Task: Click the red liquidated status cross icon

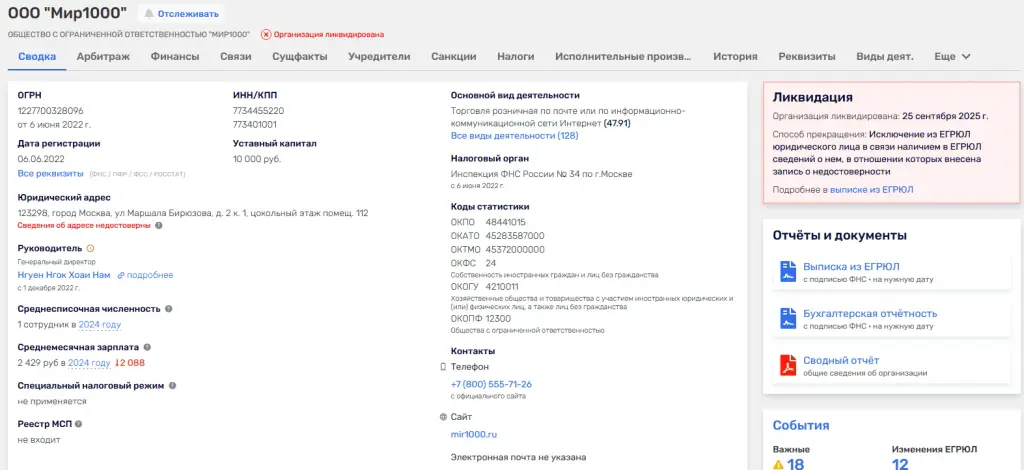Action: click(266, 35)
